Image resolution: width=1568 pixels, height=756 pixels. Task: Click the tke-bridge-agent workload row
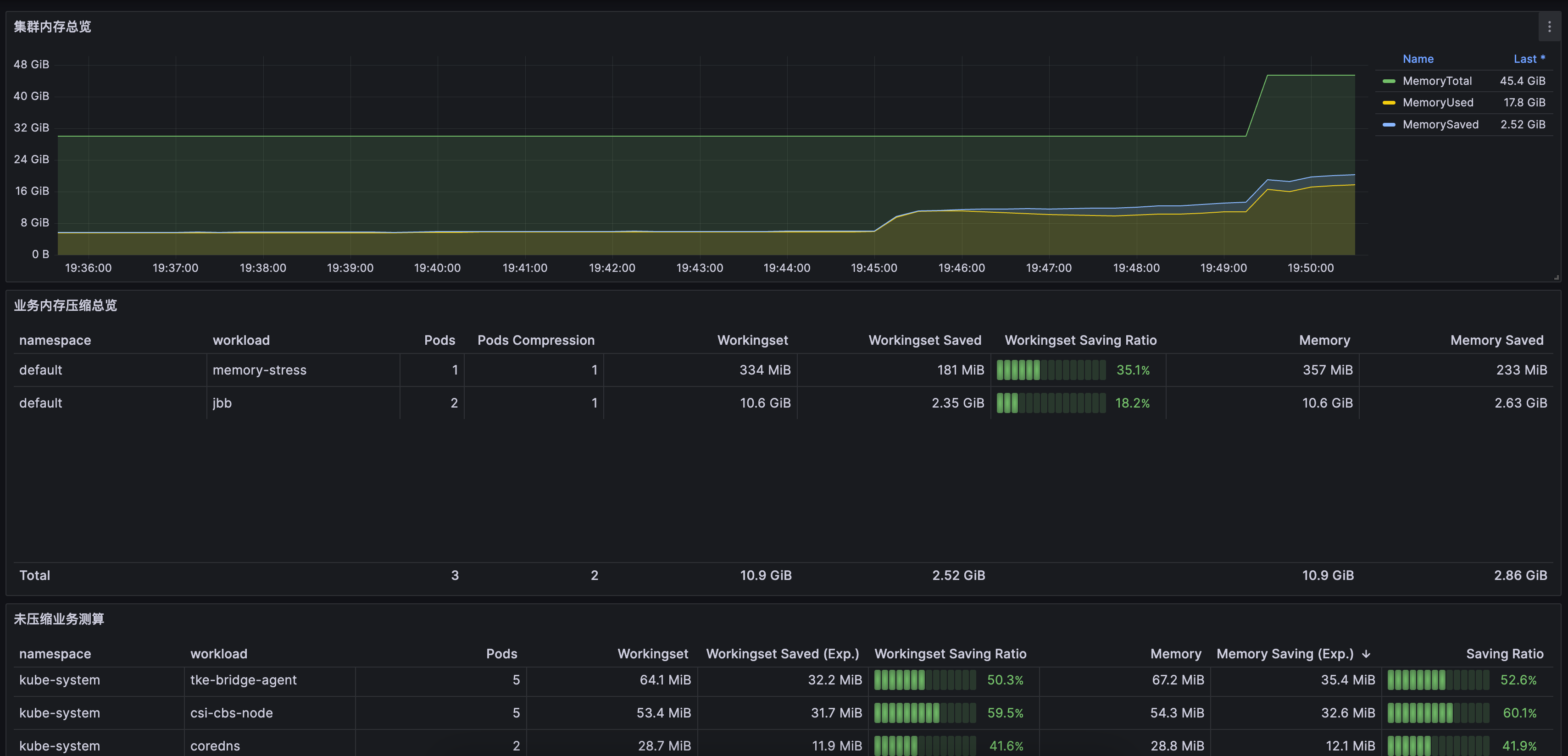click(243, 680)
